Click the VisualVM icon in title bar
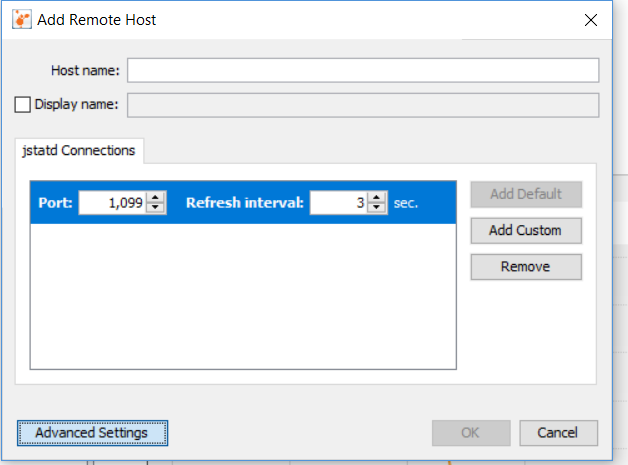This screenshot has width=628, height=465. pos(22,19)
